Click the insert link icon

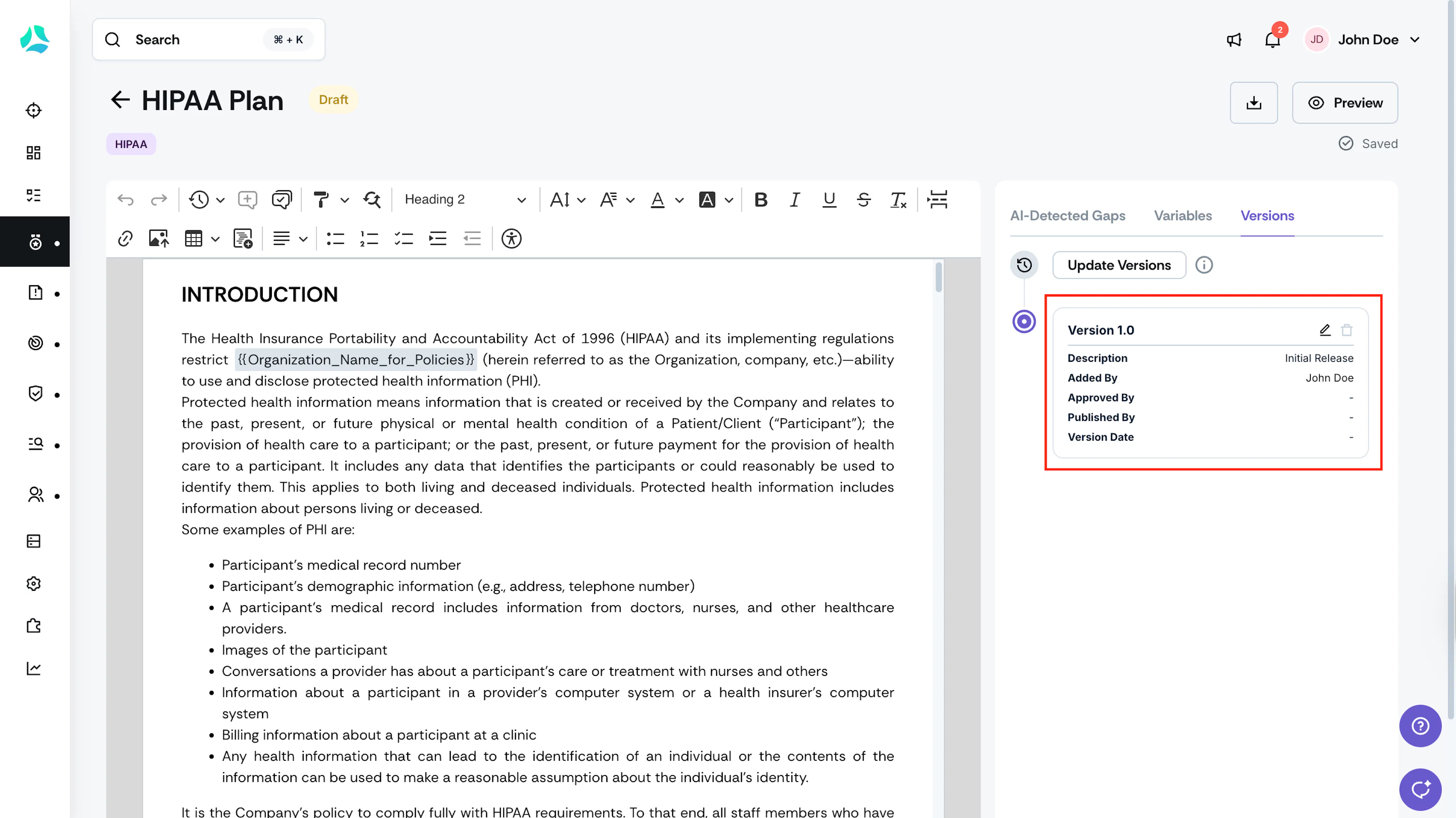(x=125, y=239)
